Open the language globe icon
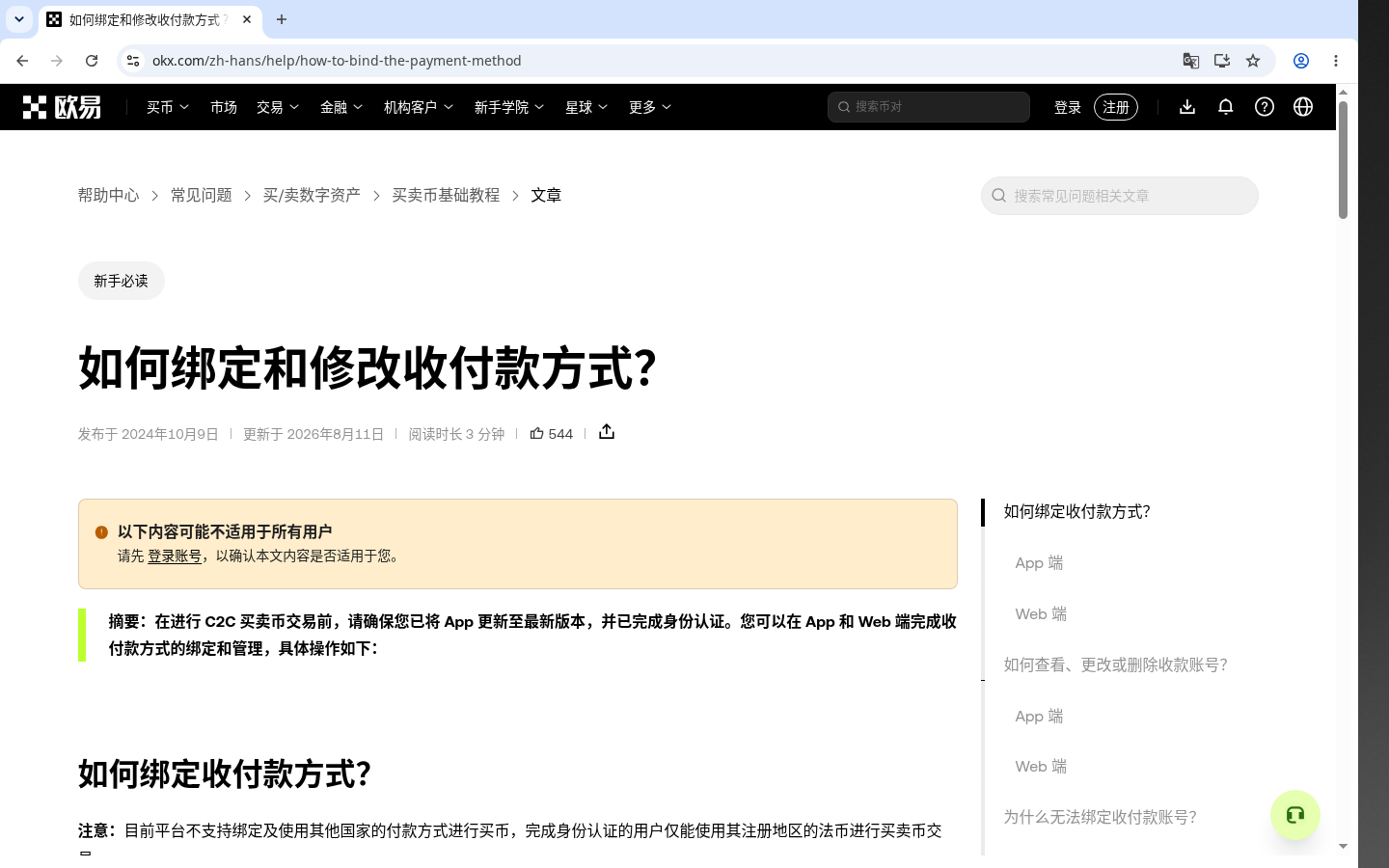This screenshot has width=1389, height=868. coord(1303,107)
